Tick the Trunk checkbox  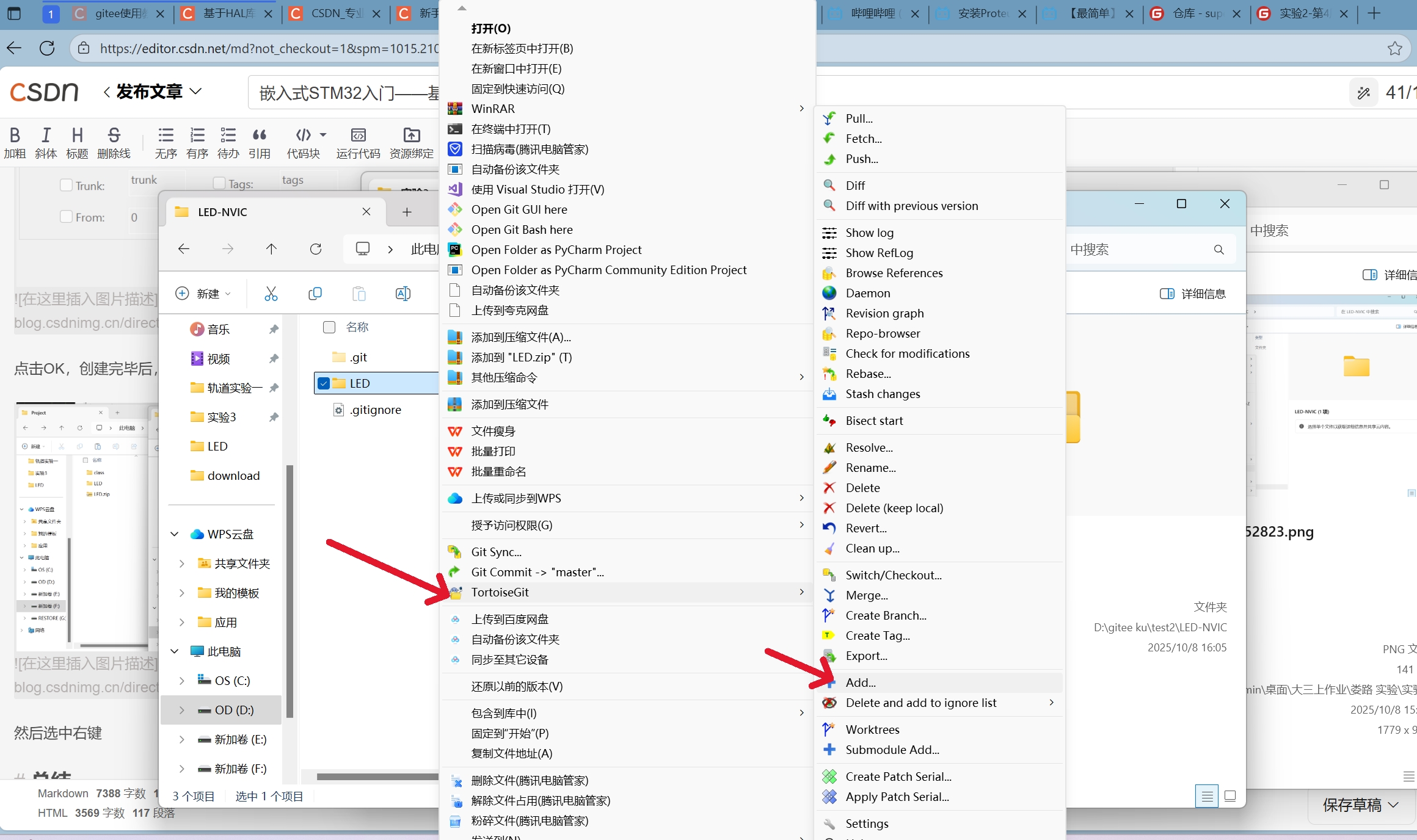[x=66, y=184]
